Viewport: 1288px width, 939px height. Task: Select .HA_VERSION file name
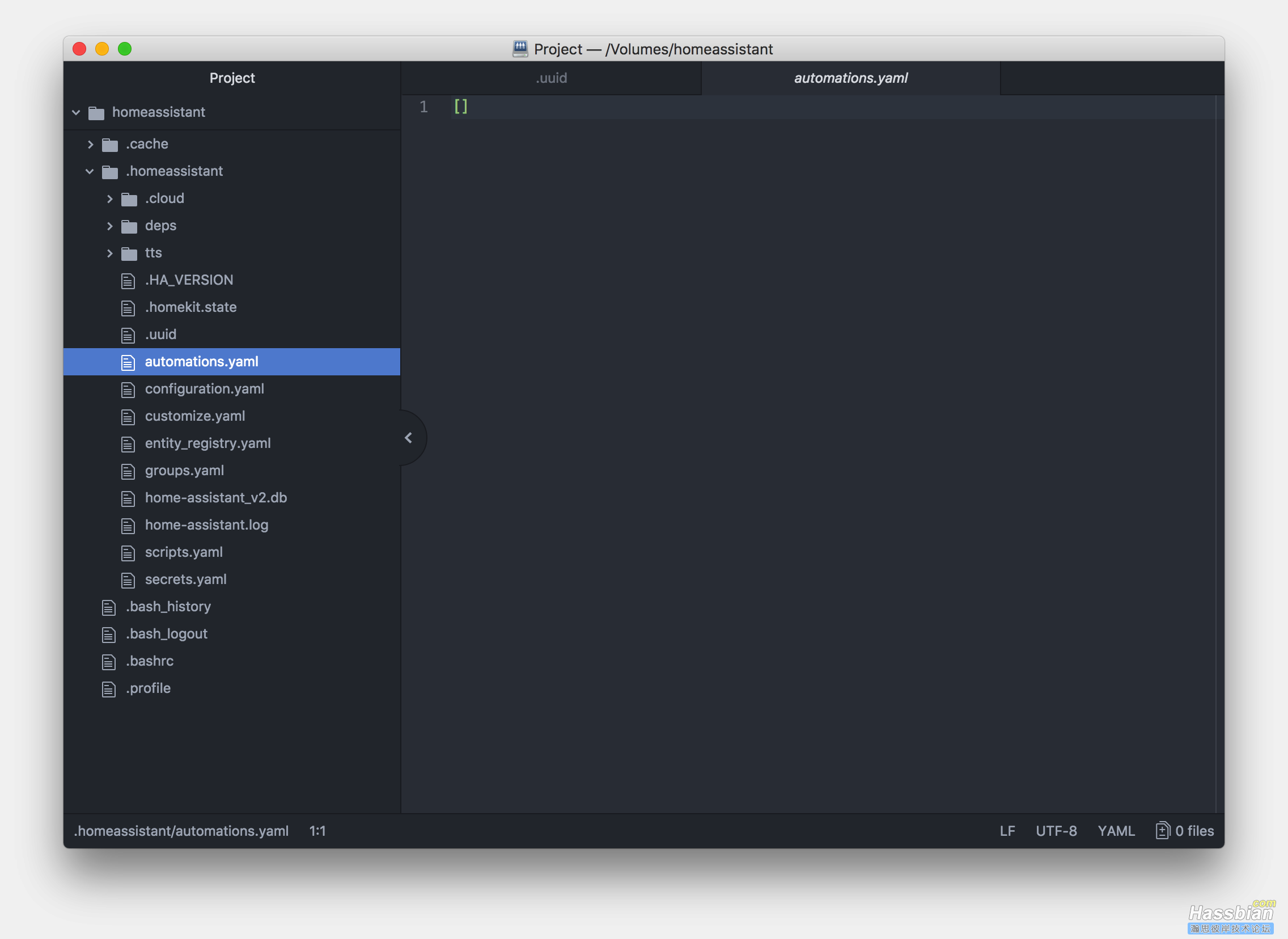click(189, 280)
